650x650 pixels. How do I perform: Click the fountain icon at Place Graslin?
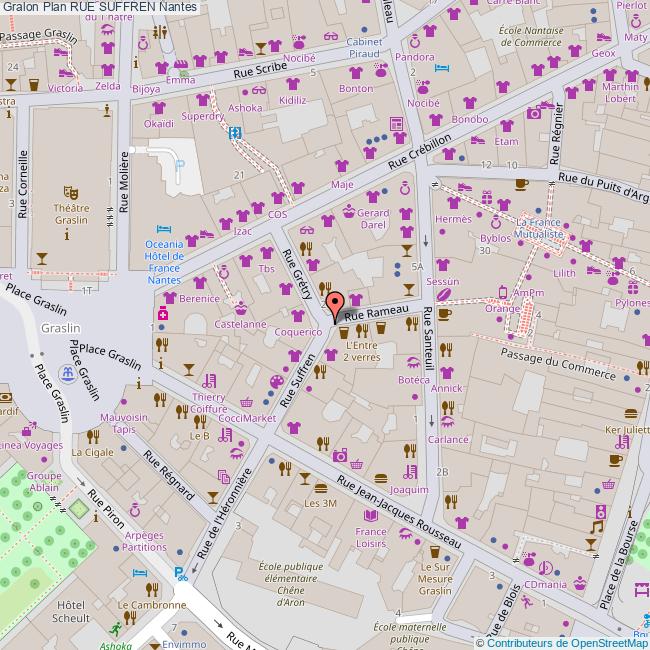[67, 374]
